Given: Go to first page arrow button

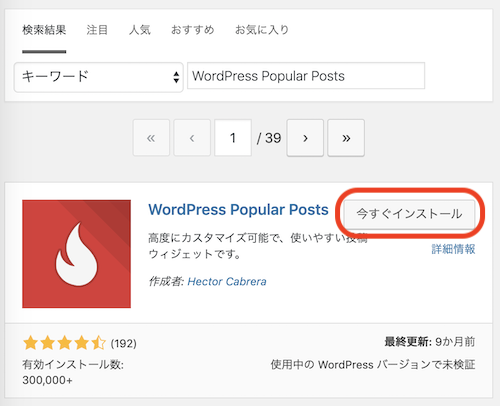Looking at the screenshot, I should [x=151, y=138].
